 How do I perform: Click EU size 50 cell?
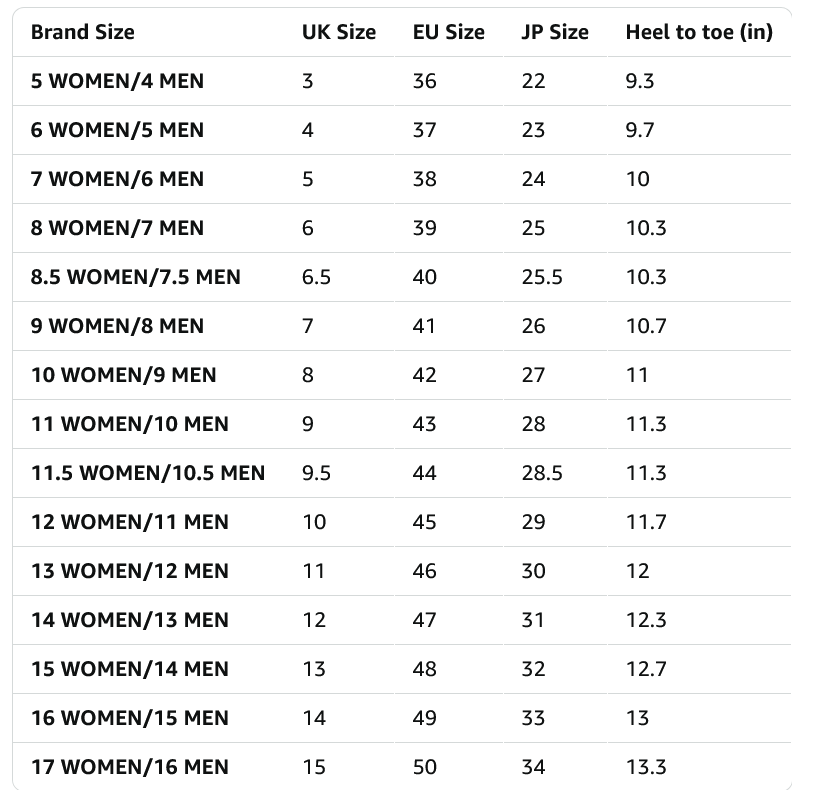click(425, 767)
